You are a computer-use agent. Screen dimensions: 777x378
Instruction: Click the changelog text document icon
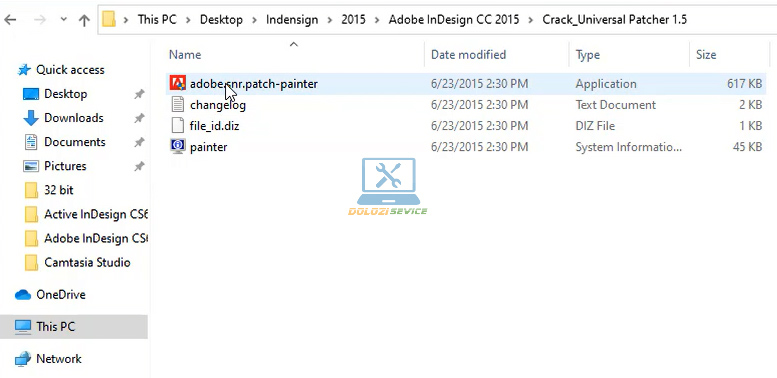pos(177,105)
